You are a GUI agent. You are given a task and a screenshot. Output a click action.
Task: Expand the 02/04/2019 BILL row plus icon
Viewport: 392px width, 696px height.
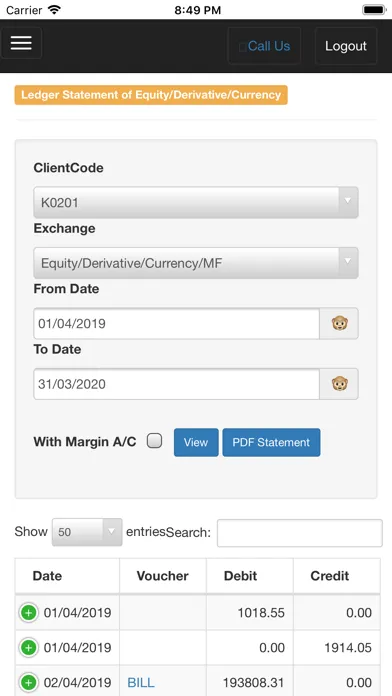click(28, 682)
